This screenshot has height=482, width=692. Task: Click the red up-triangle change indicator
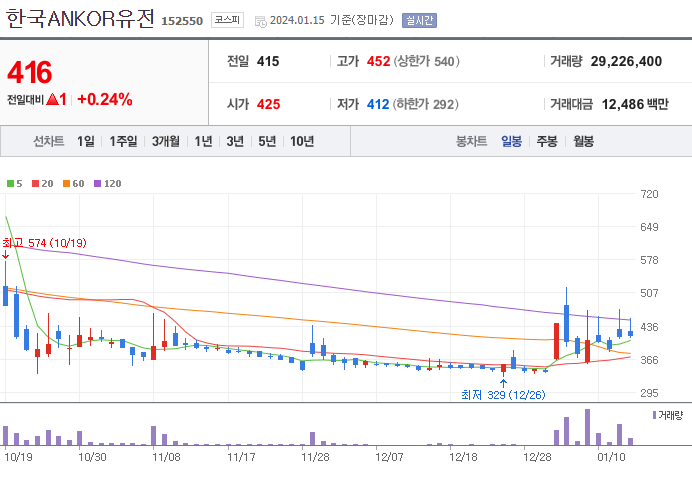53,99
